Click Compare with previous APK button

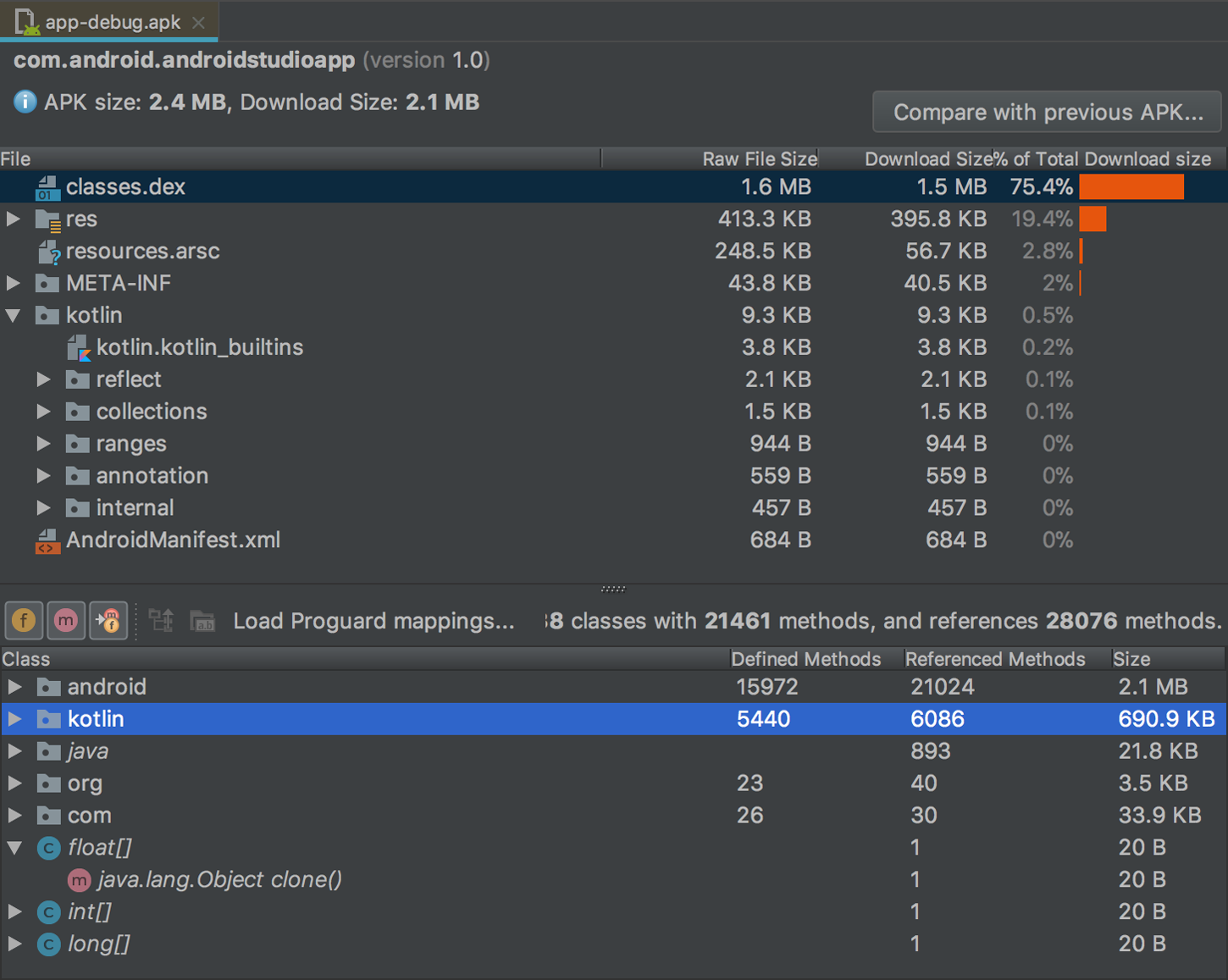tap(1048, 113)
